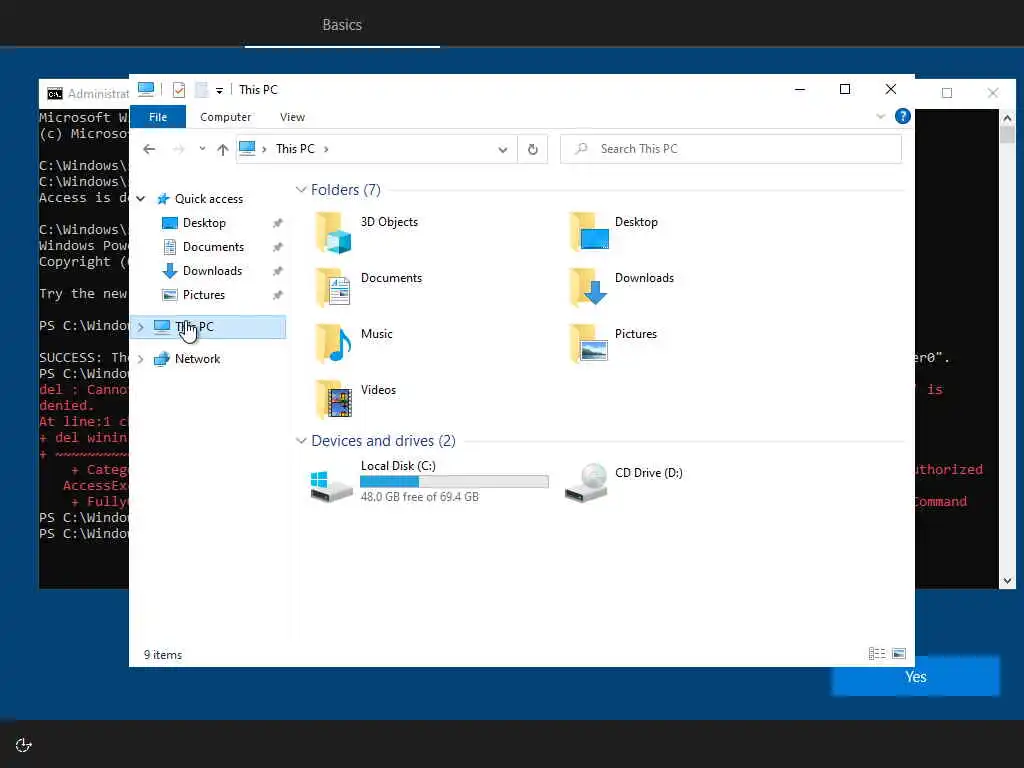Click the This PC title bar system icon

pos(146,89)
